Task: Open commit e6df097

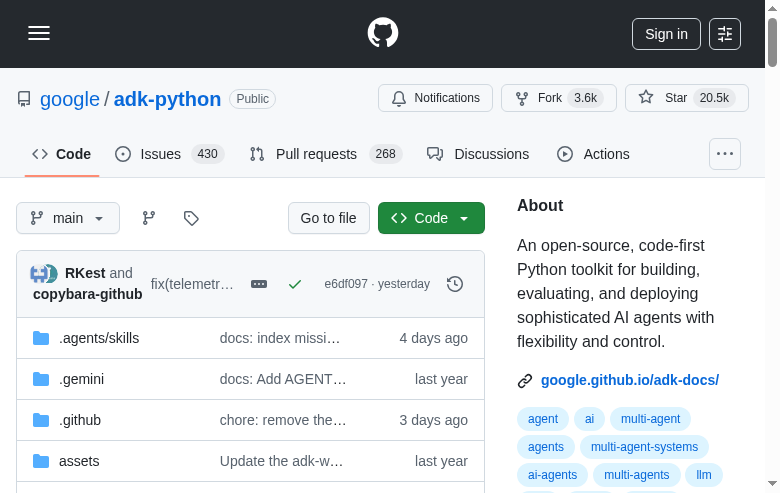Action: [346, 284]
